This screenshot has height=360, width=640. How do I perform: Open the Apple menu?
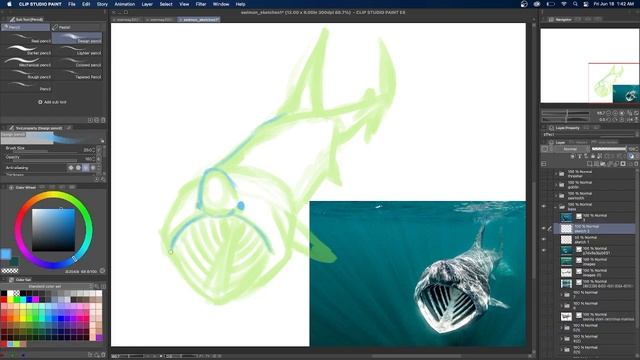(9, 4)
